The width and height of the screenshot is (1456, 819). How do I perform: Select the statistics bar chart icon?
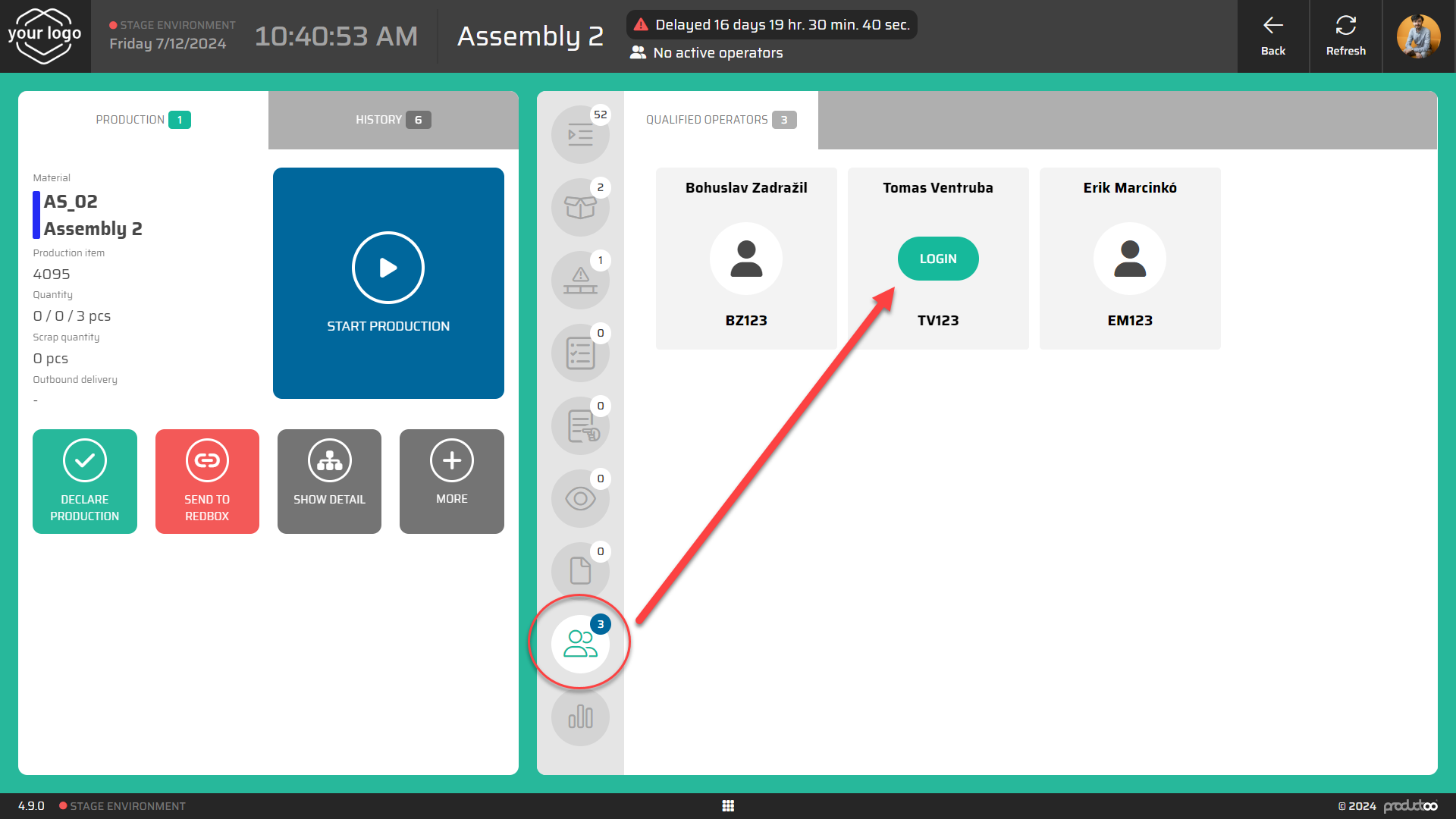click(580, 717)
